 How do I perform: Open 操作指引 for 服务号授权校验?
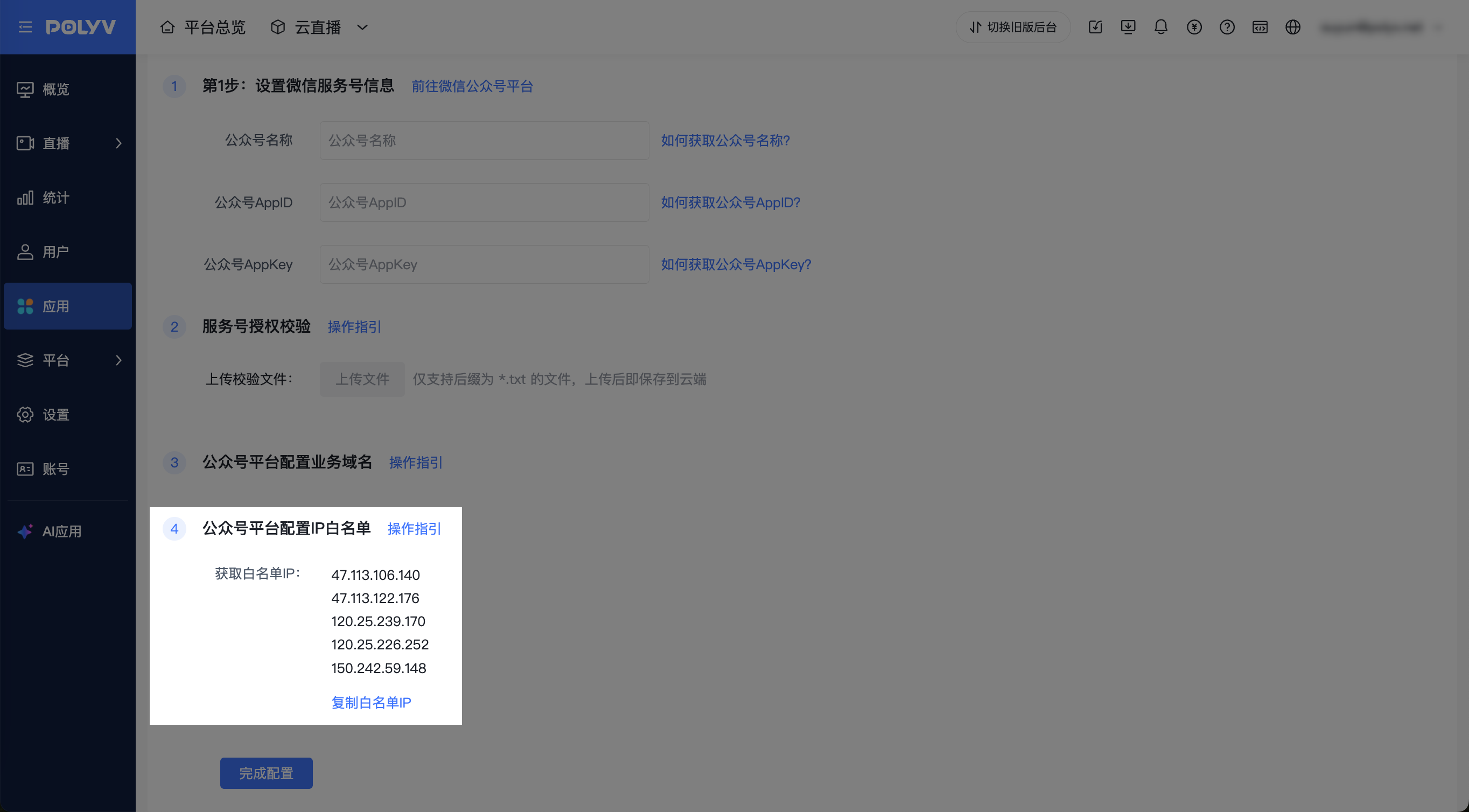354,327
